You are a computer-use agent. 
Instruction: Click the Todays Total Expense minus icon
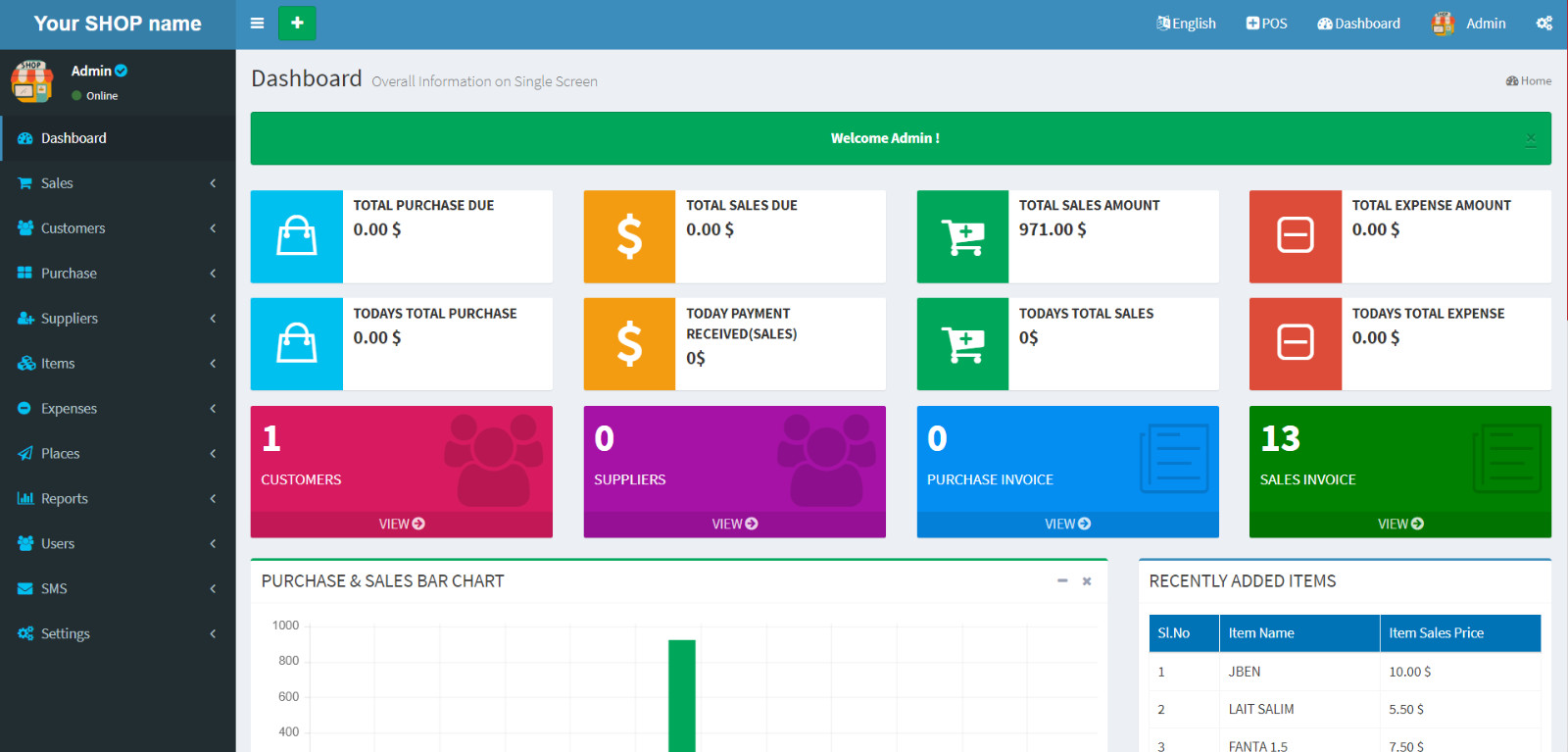(1296, 344)
